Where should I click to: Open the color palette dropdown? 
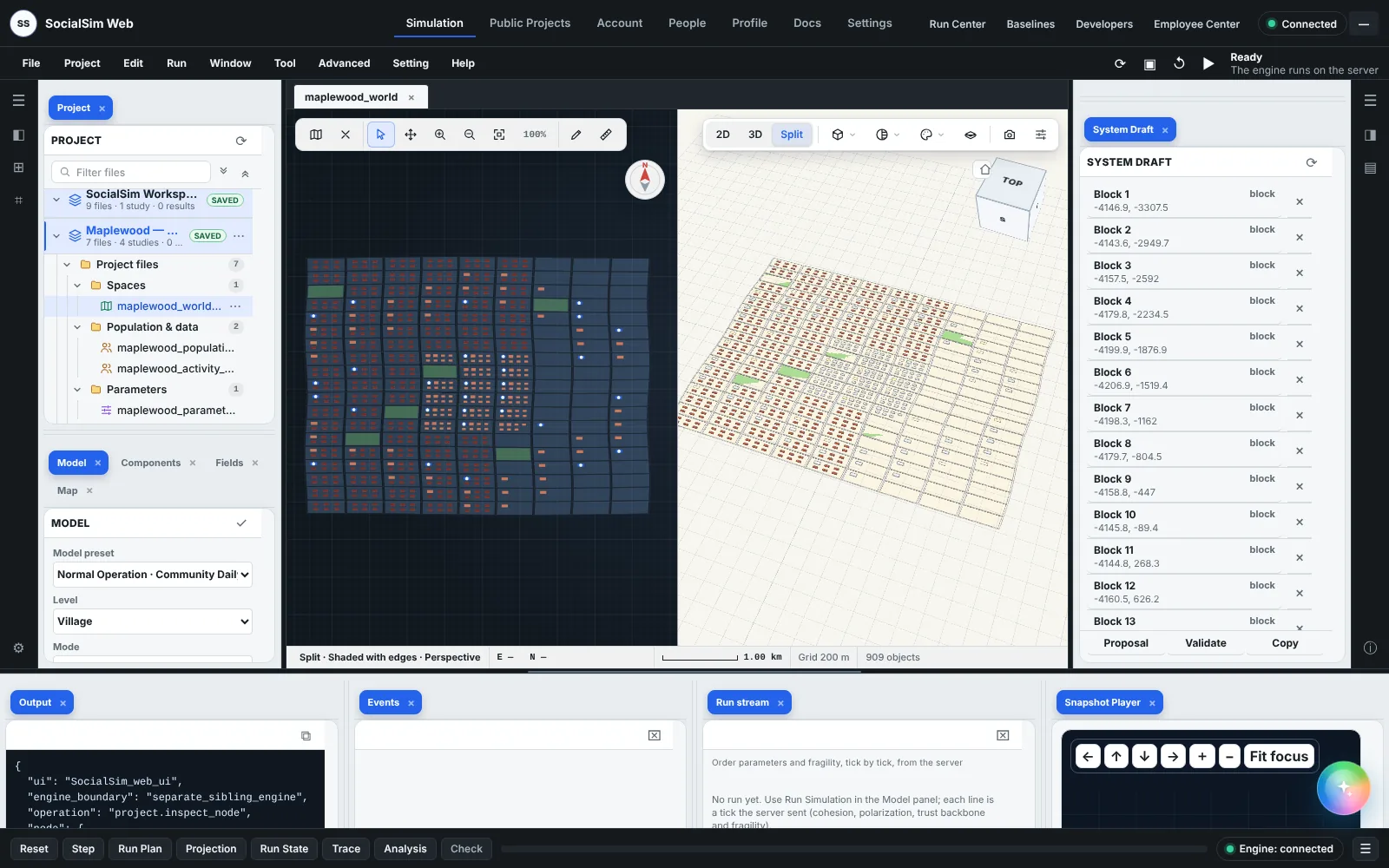(x=931, y=135)
